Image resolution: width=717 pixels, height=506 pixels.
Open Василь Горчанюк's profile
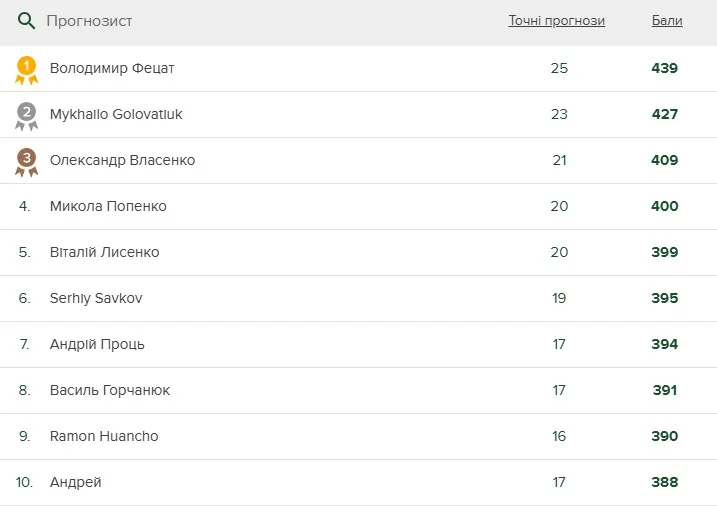[110, 391]
